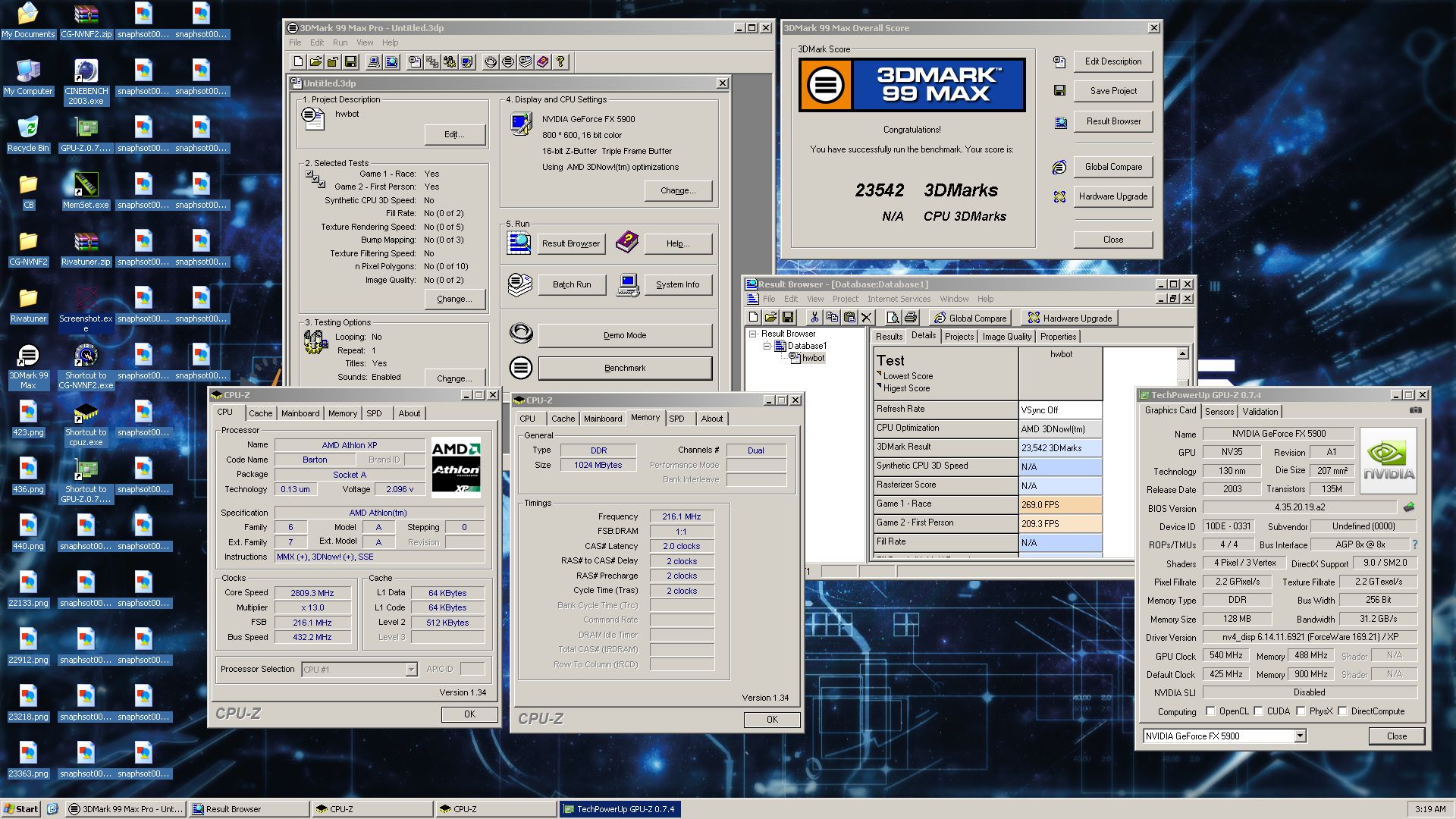Click the Benchmark striped circle icon in 3DMark toolbar

[x=508, y=61]
